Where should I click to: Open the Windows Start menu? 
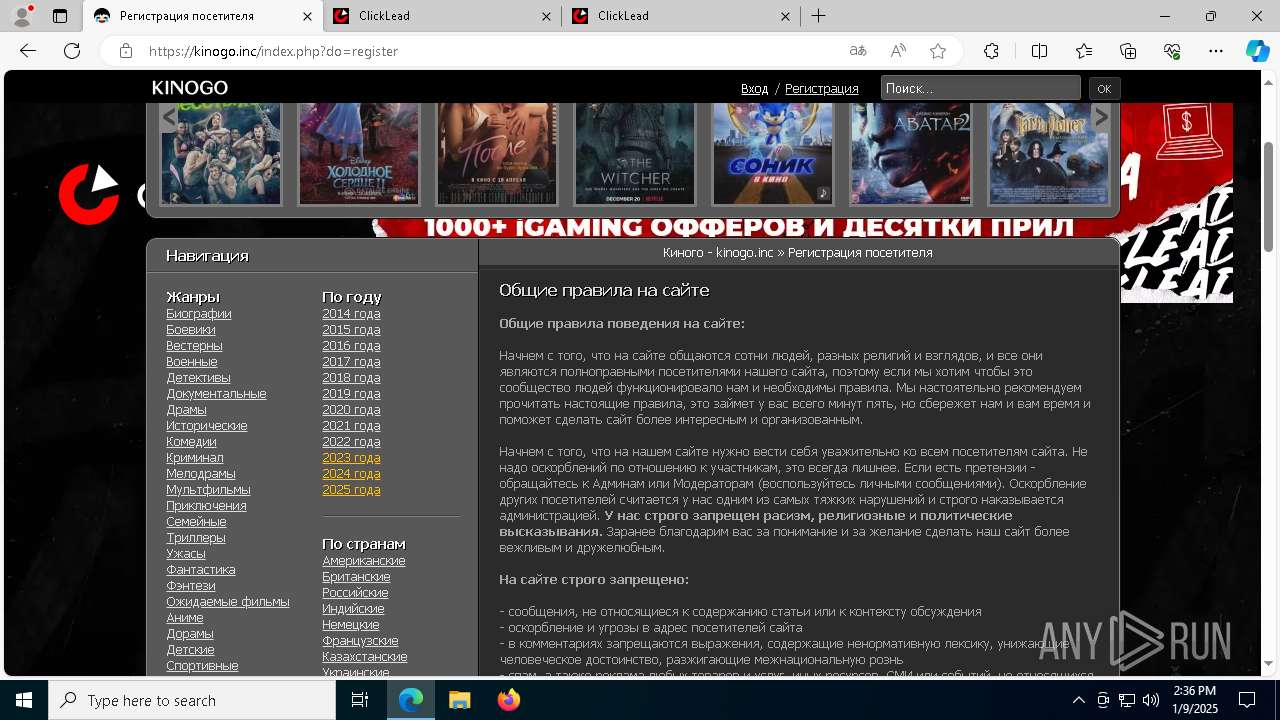pyautogui.click(x=24, y=700)
